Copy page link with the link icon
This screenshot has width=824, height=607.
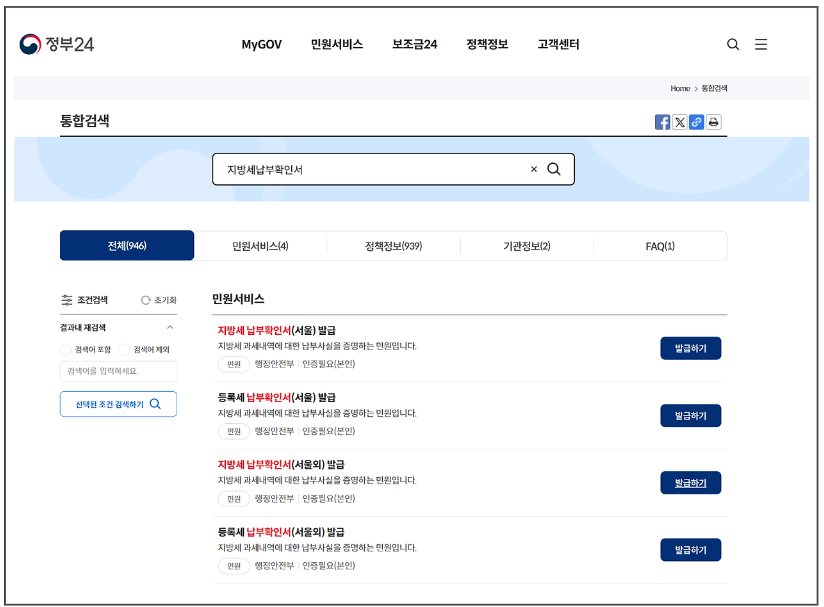tap(696, 122)
